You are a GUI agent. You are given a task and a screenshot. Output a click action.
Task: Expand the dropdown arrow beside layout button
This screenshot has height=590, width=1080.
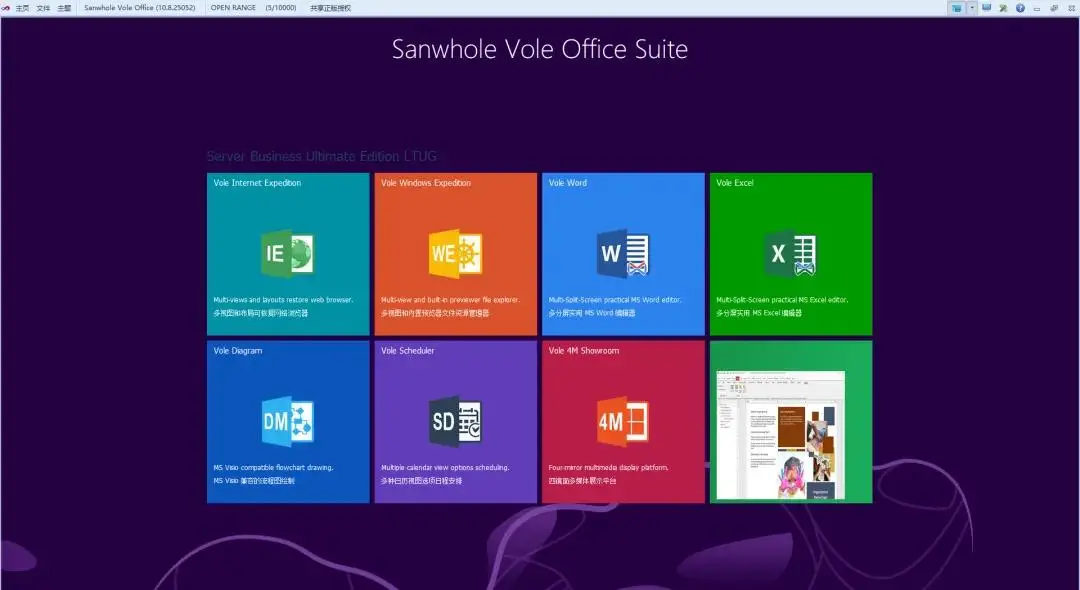point(972,8)
